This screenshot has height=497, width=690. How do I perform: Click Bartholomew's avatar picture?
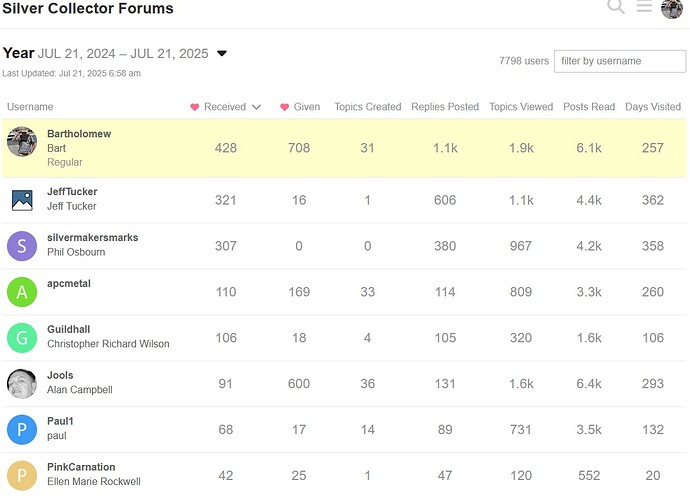pyautogui.click(x=22, y=142)
